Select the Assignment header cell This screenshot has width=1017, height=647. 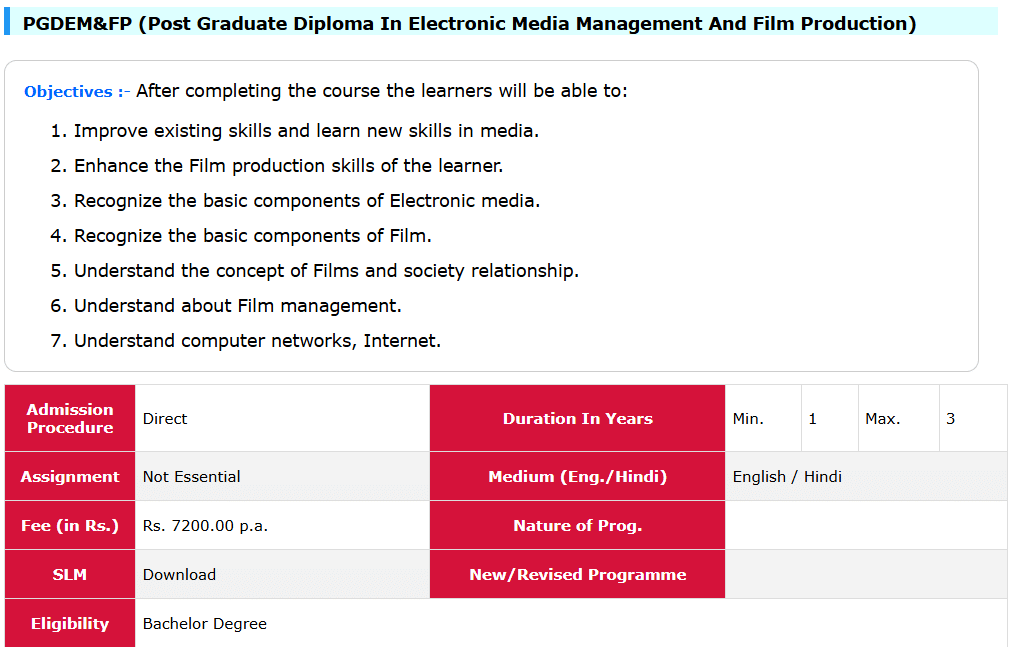pyautogui.click(x=70, y=476)
